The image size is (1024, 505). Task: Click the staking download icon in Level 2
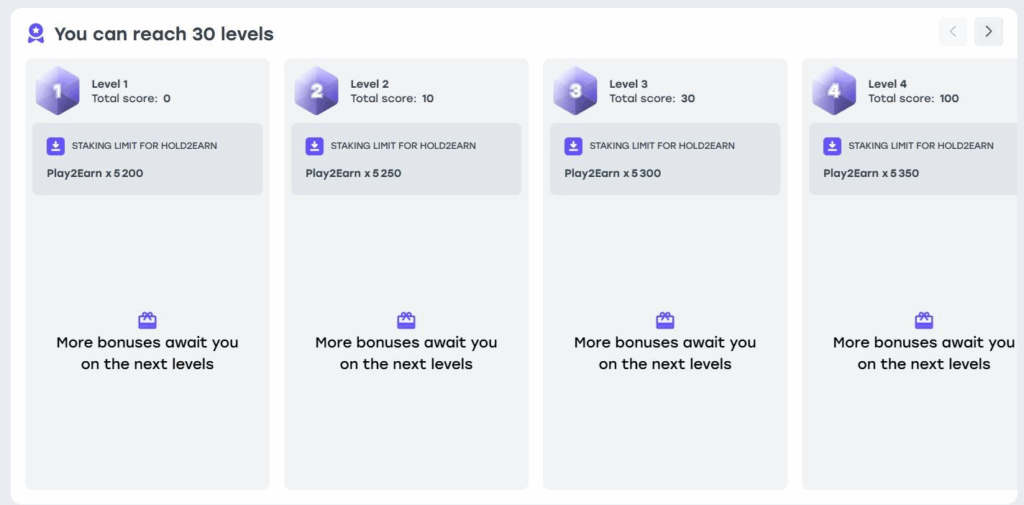[314, 146]
